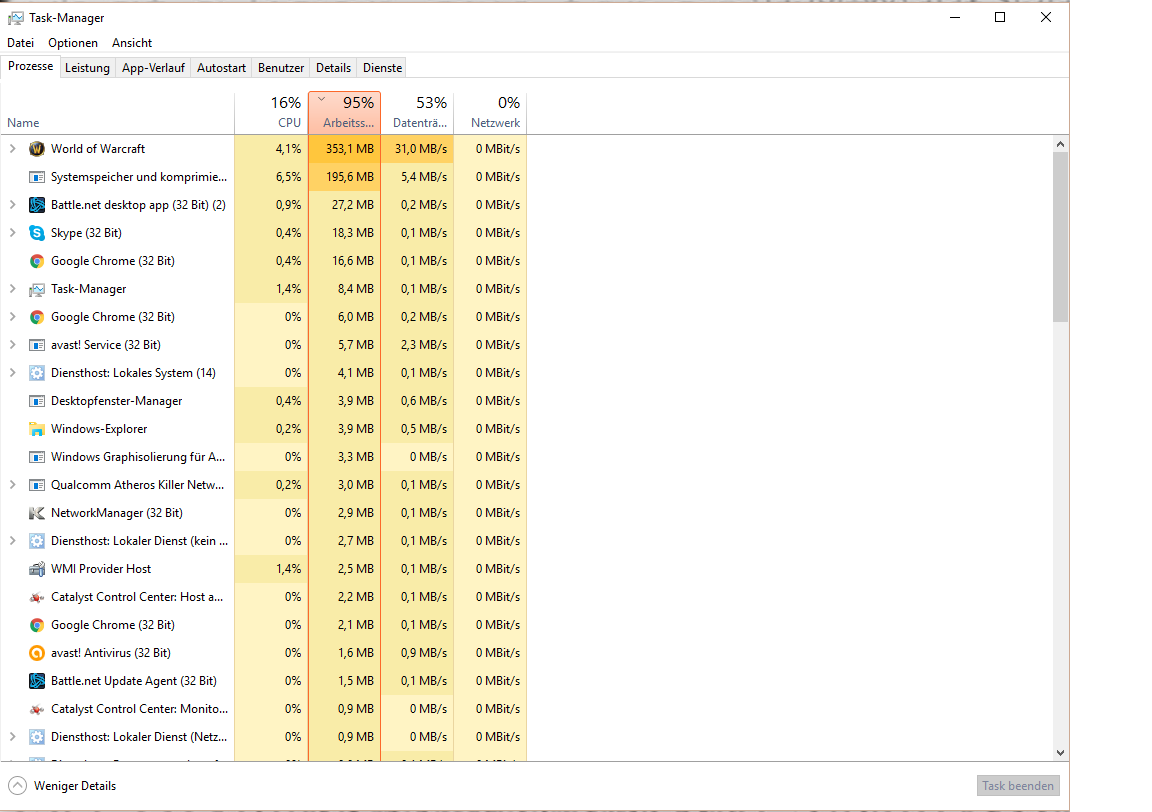Click the Skype (32 Bit) process icon
This screenshot has height=812, width=1152.
37,233
